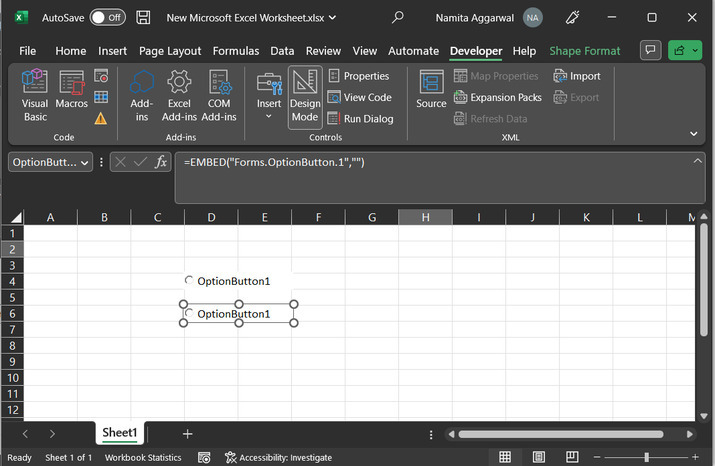715x466 pixels.
Task: Select the lower OptionButton1 radio button
Action: tap(190, 314)
